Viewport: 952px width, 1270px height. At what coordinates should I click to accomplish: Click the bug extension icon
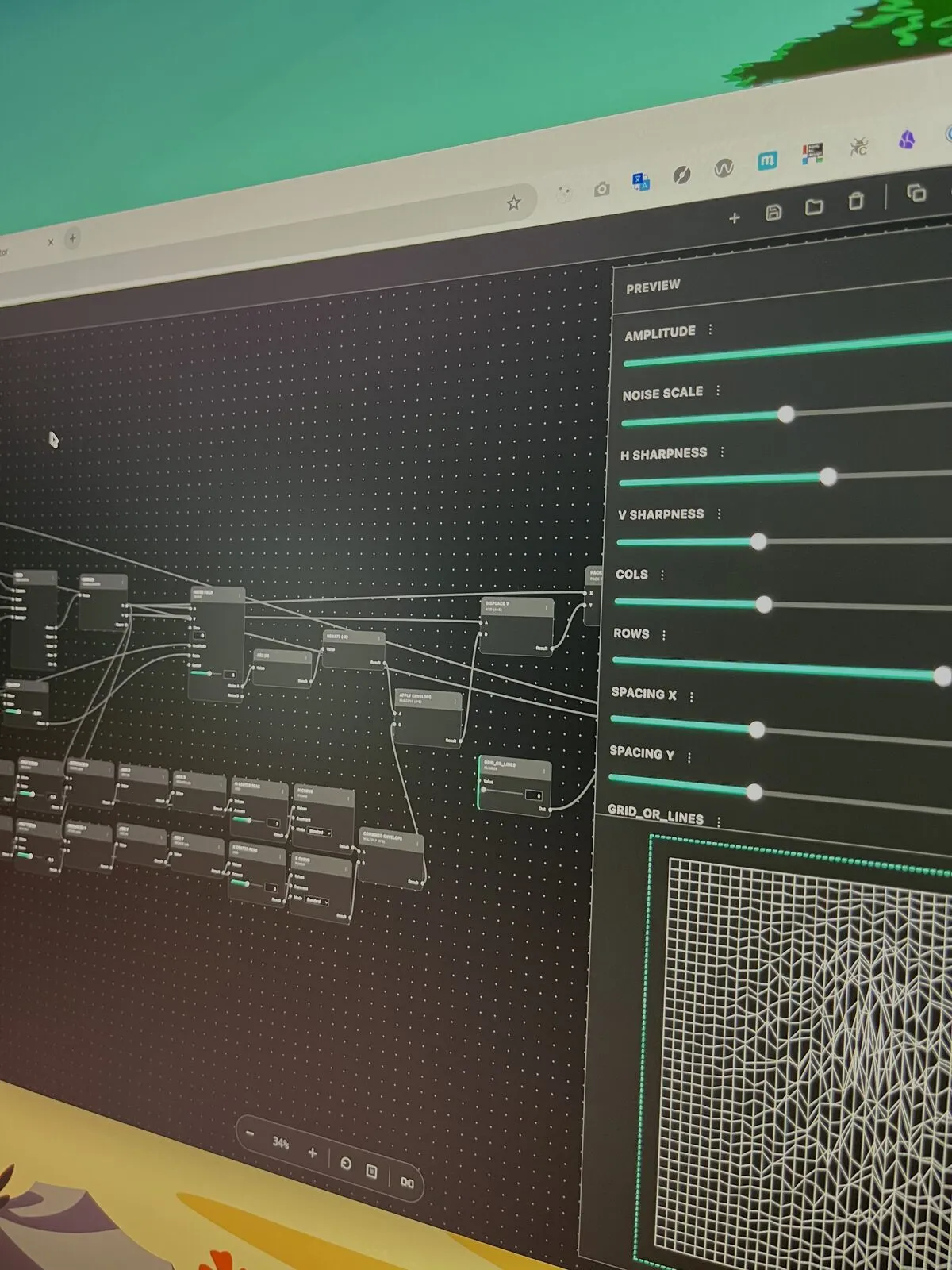(x=858, y=147)
